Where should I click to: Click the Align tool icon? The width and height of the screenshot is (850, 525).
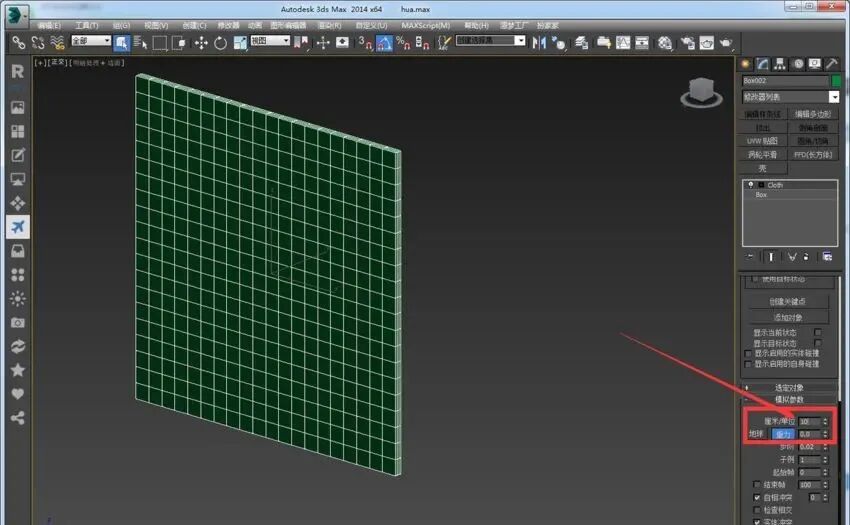[x=558, y=43]
